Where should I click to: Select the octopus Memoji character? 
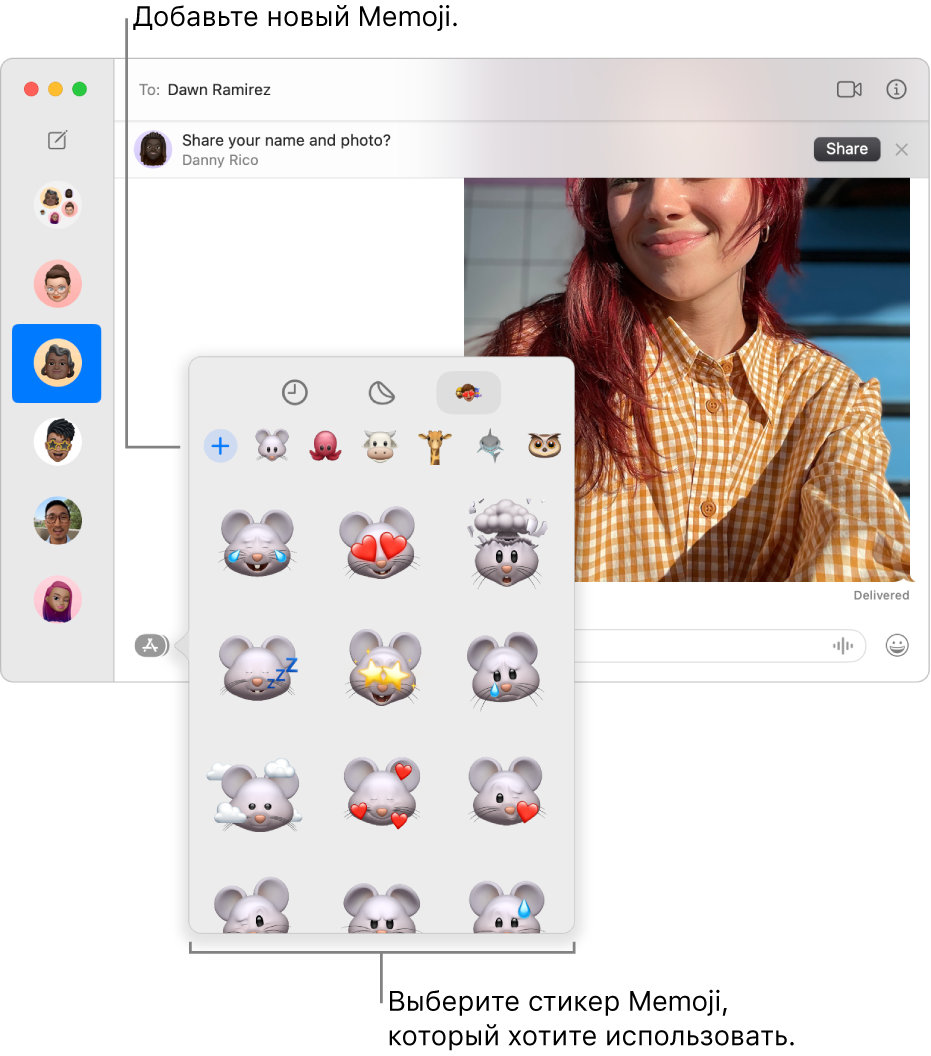325,446
